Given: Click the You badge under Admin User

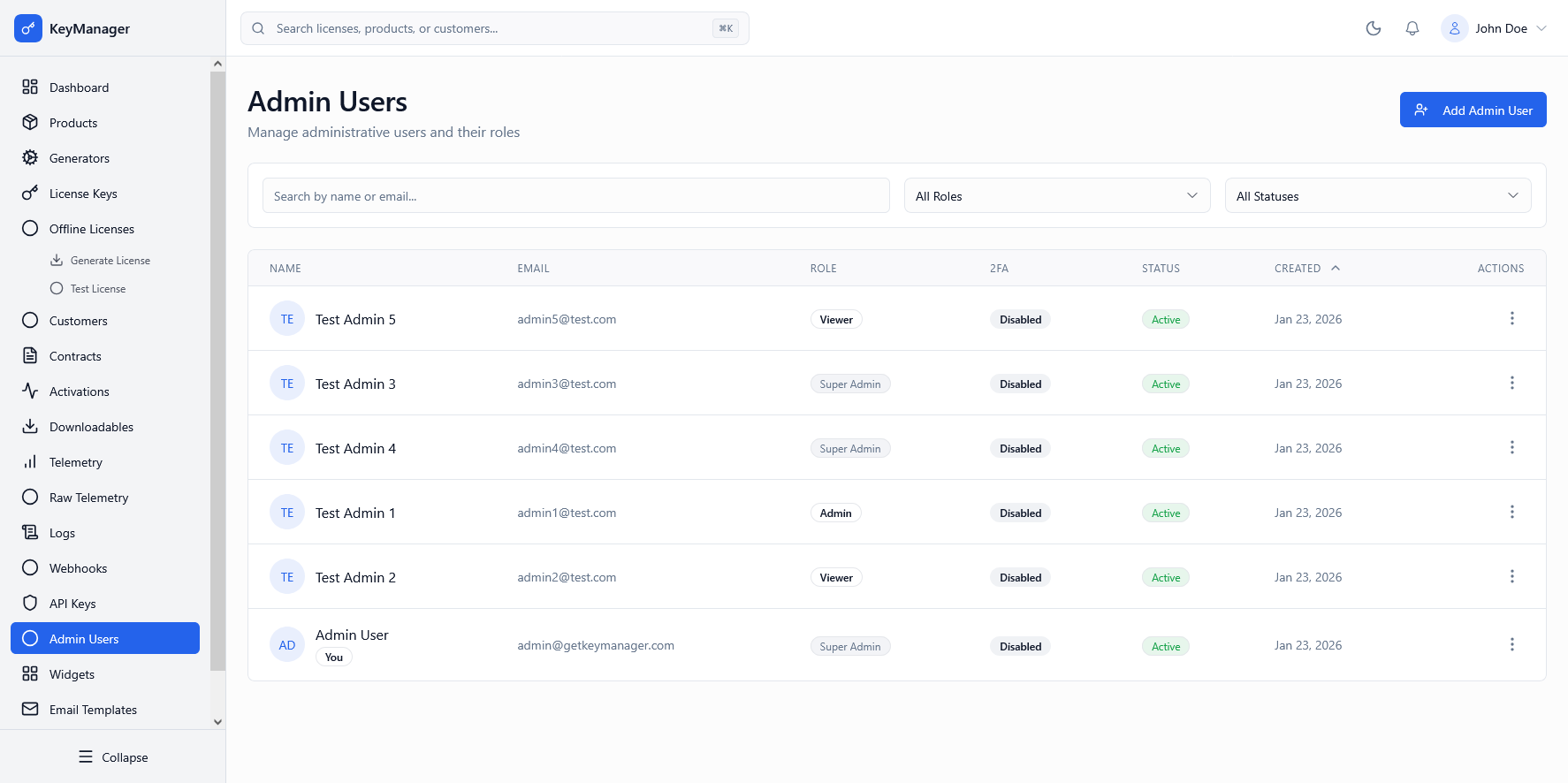Looking at the screenshot, I should tap(334, 657).
